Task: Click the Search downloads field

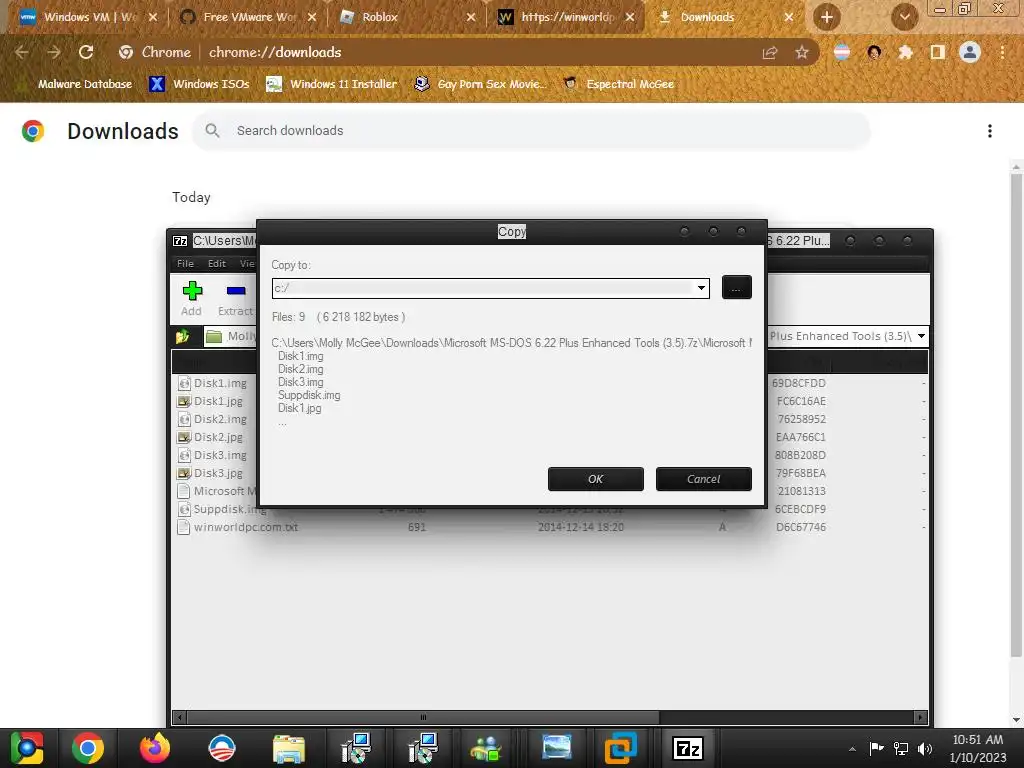Action: 530,131
